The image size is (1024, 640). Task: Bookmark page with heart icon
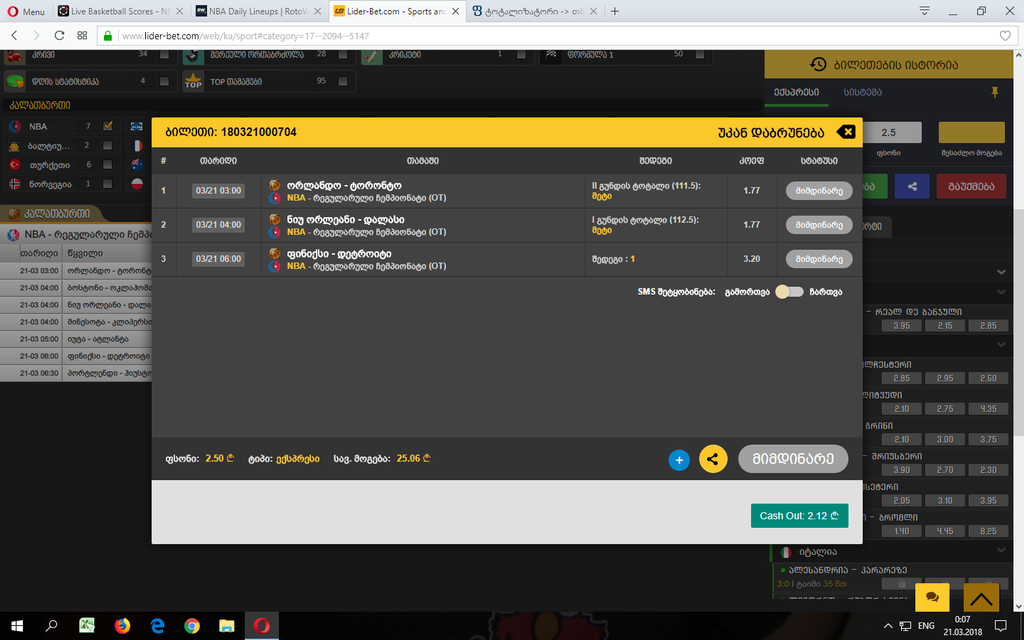[1005, 36]
